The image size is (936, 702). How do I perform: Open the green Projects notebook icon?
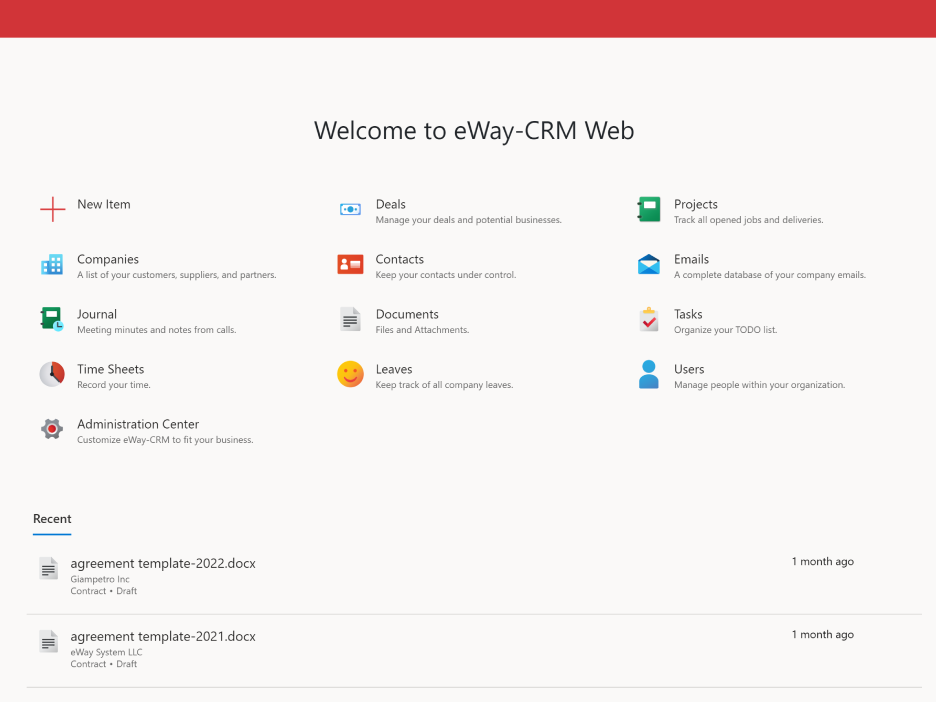tap(649, 210)
